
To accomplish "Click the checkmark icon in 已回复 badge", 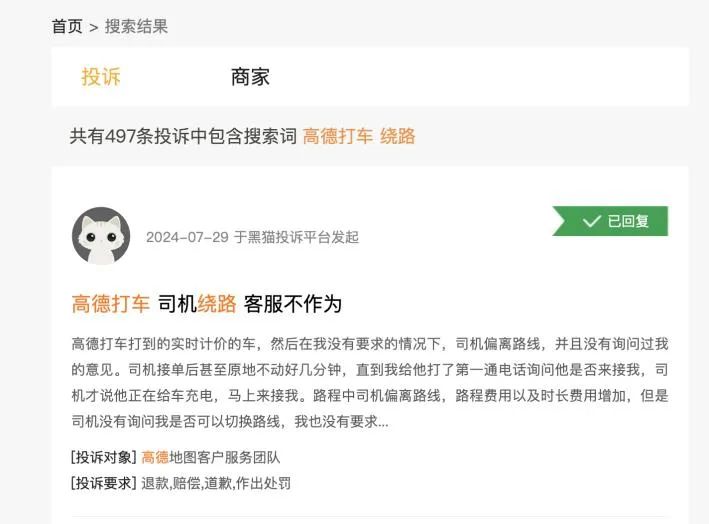I will [x=591, y=221].
